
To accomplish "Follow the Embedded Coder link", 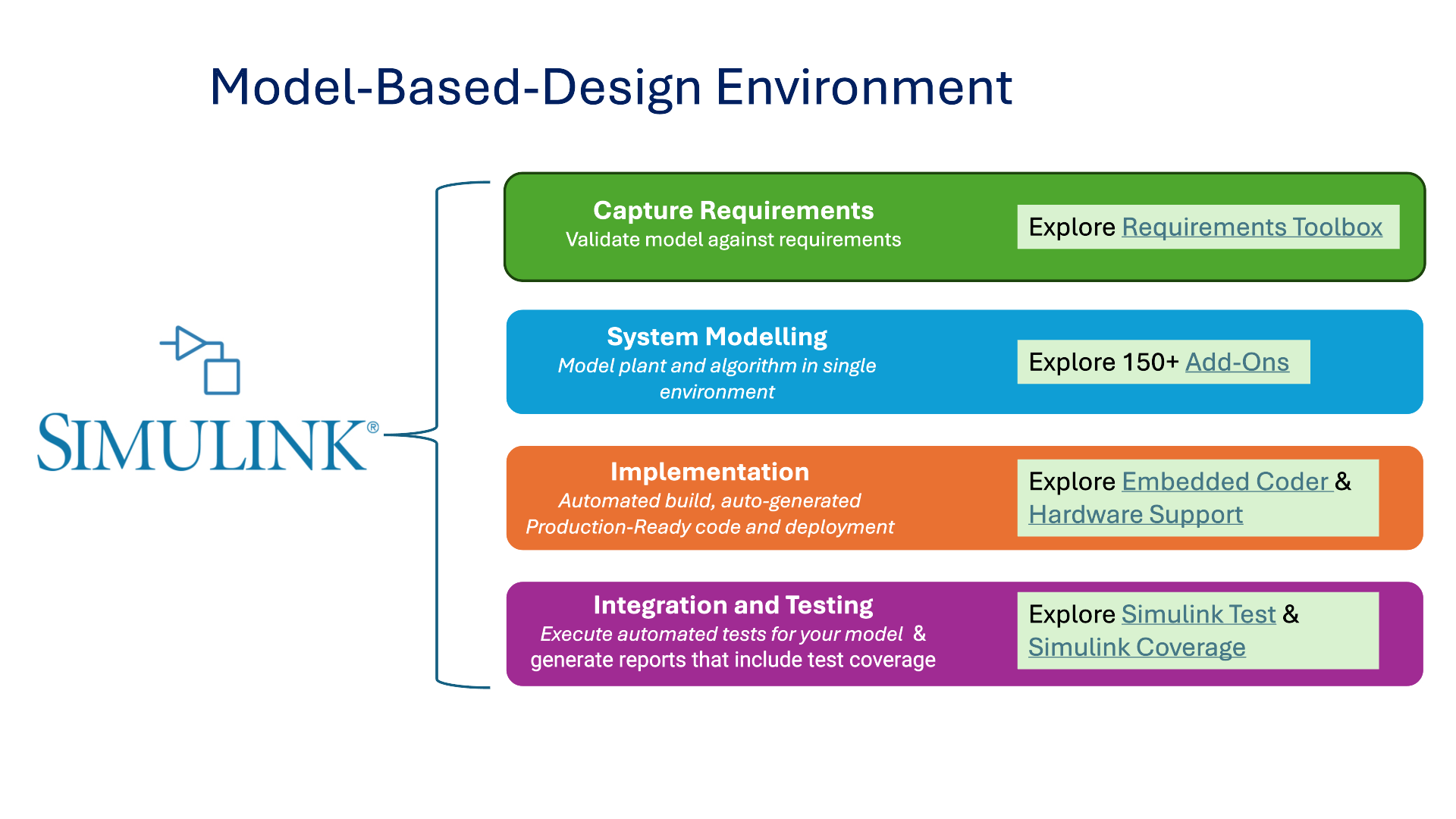I will [x=1225, y=482].
